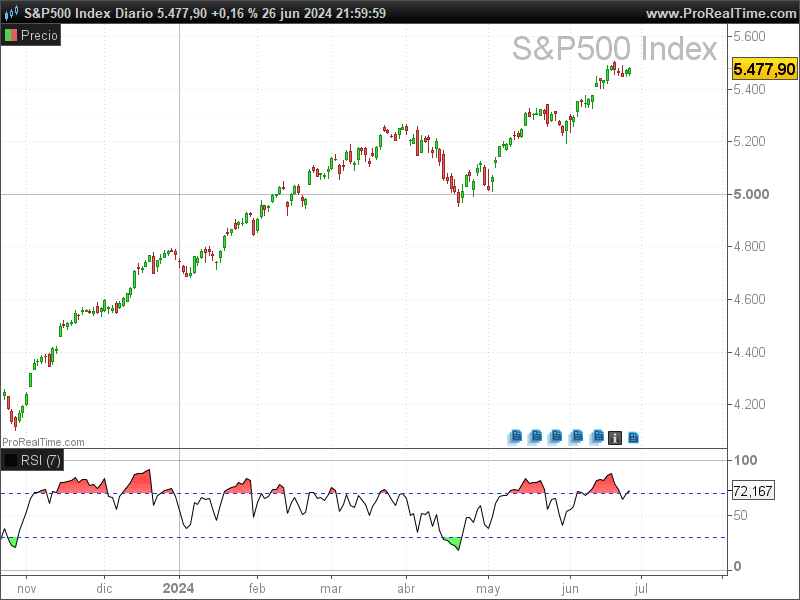Click the 5.000 level on price axis
This screenshot has width=800, height=600.
coord(751,194)
